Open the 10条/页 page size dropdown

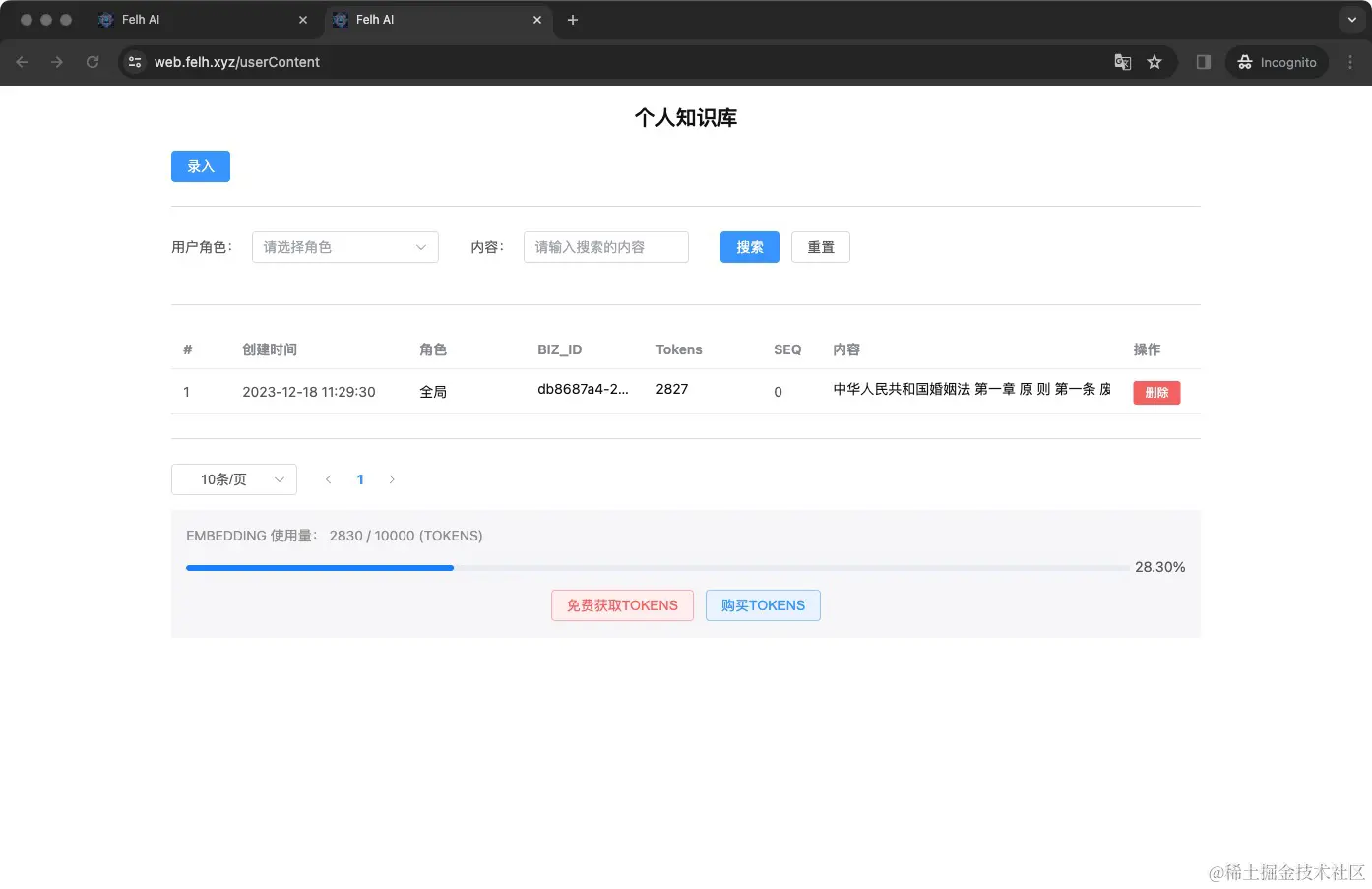[233, 479]
